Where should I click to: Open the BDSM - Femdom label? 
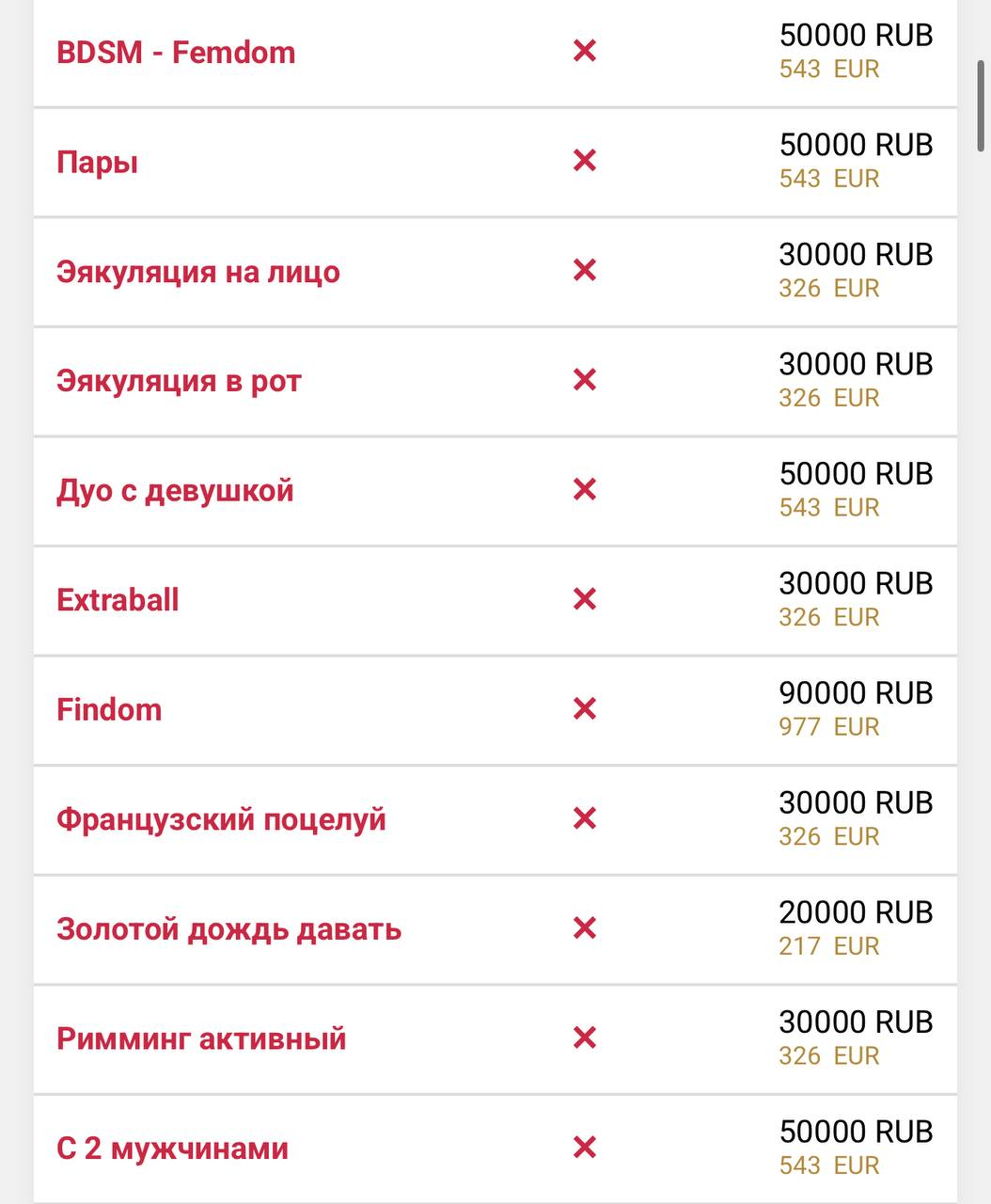click(176, 52)
